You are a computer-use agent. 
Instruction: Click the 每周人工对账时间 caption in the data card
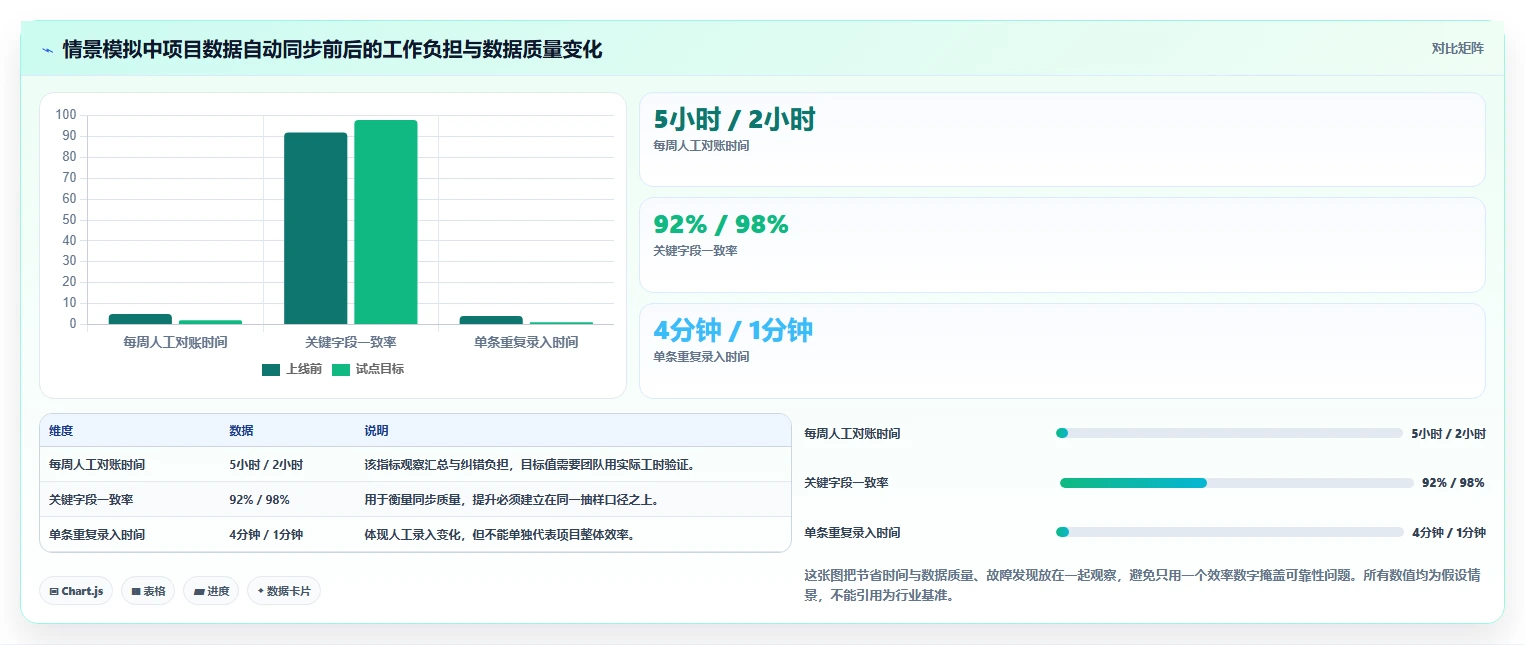(x=701, y=146)
